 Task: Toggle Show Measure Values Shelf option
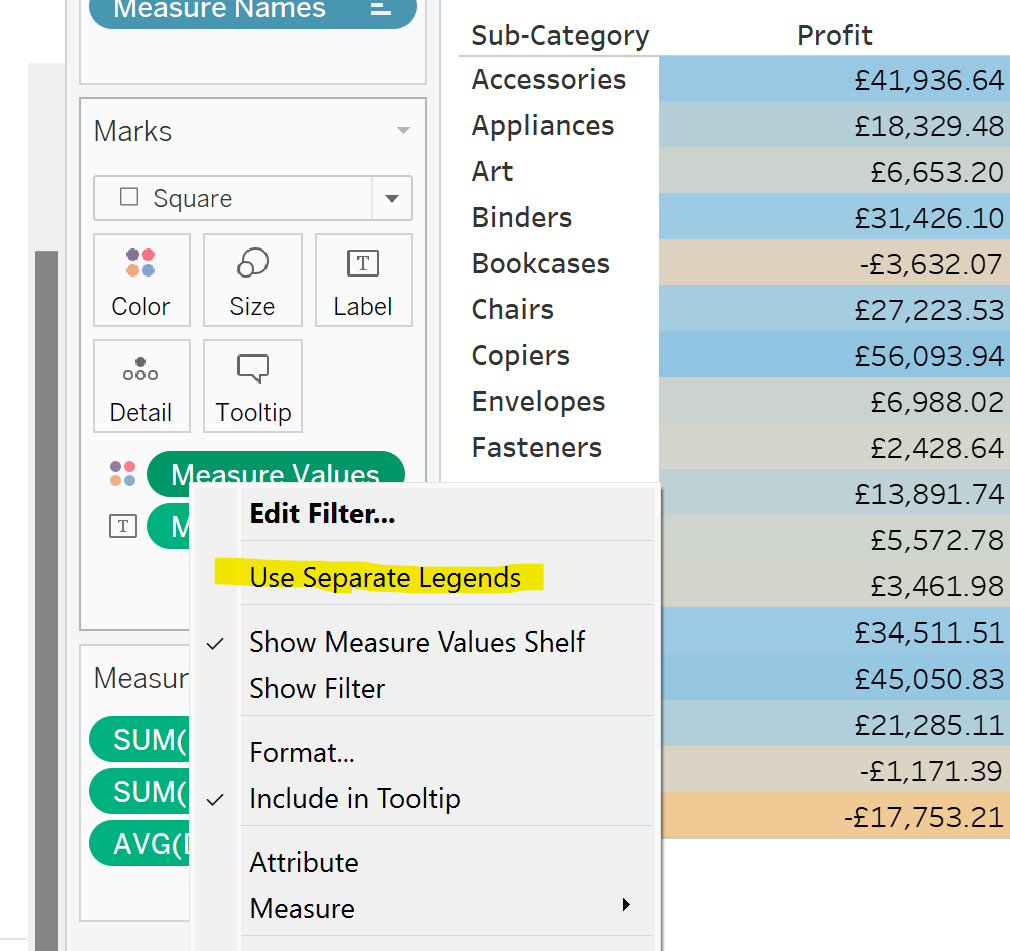(417, 642)
